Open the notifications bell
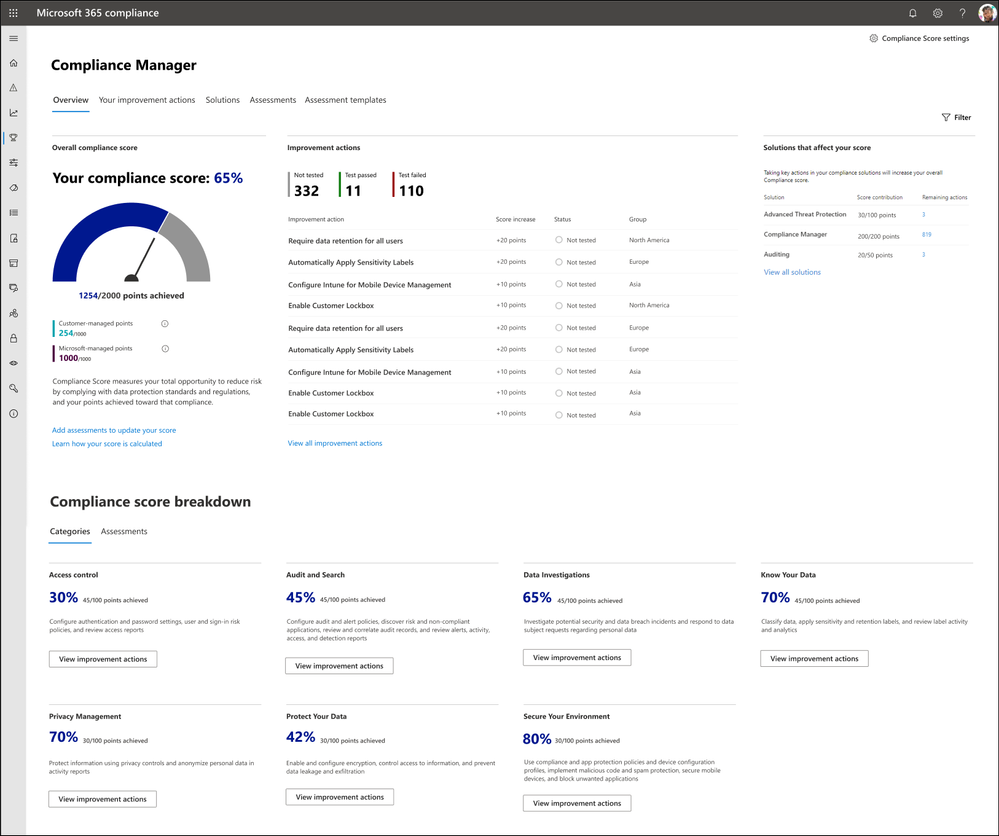This screenshot has width=999, height=836. [x=912, y=13]
